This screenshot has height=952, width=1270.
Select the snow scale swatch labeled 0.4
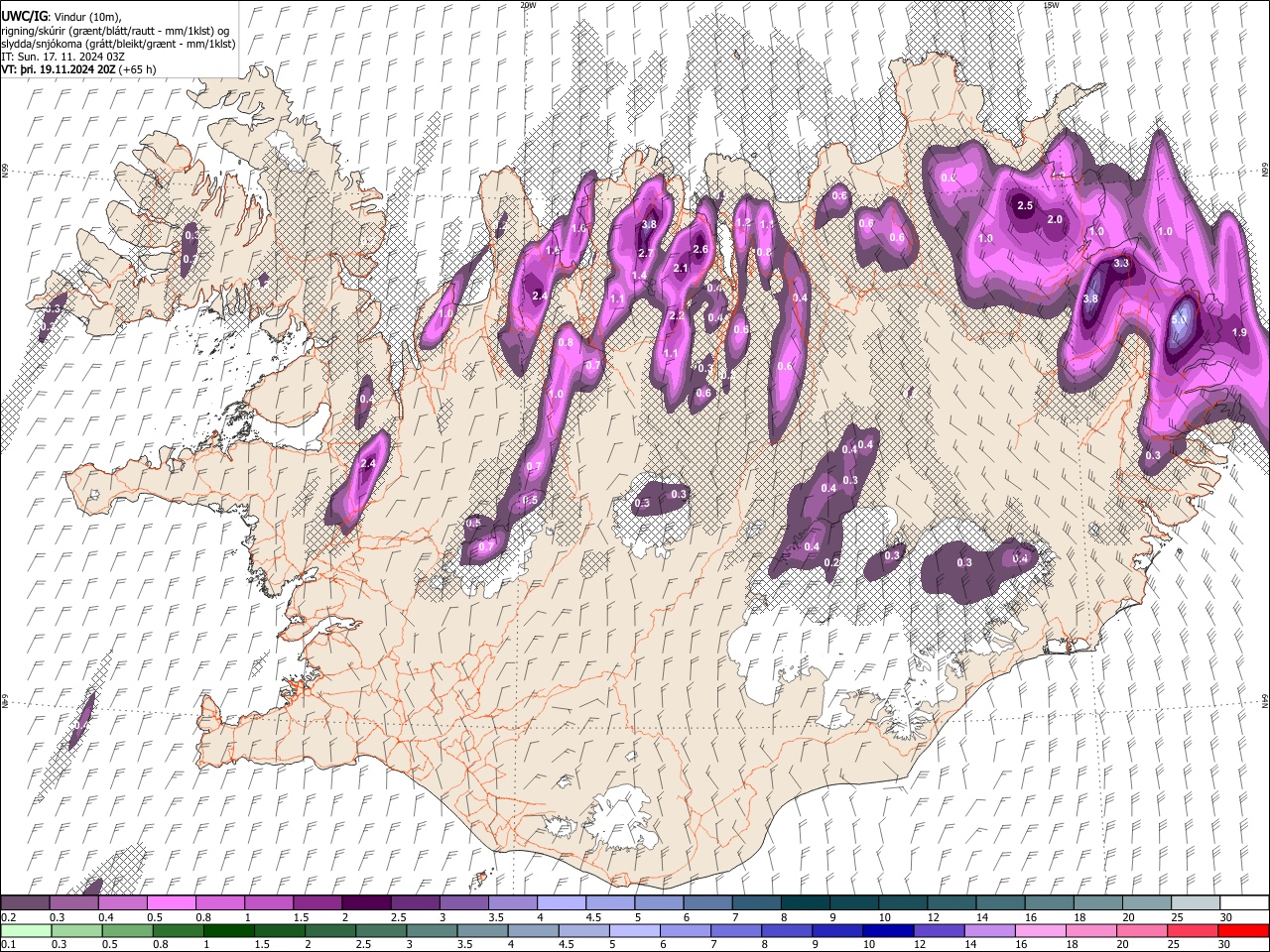[x=122, y=902]
